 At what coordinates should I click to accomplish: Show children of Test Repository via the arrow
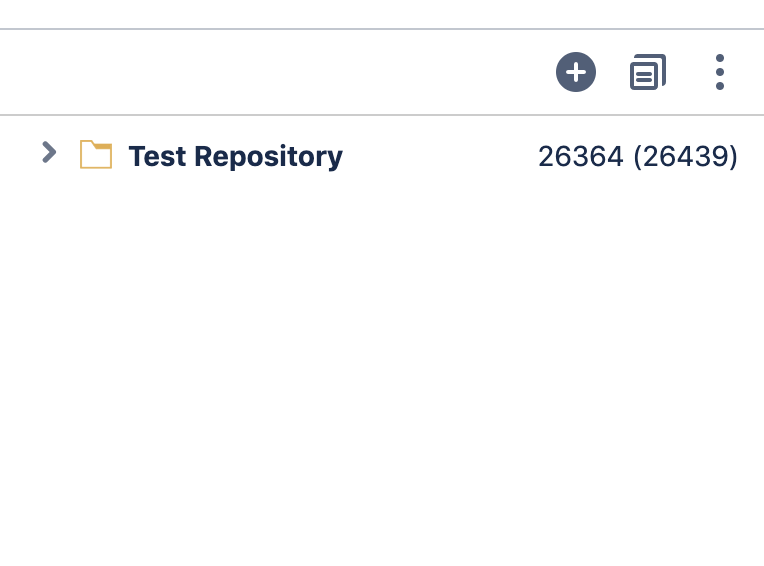[49, 152]
